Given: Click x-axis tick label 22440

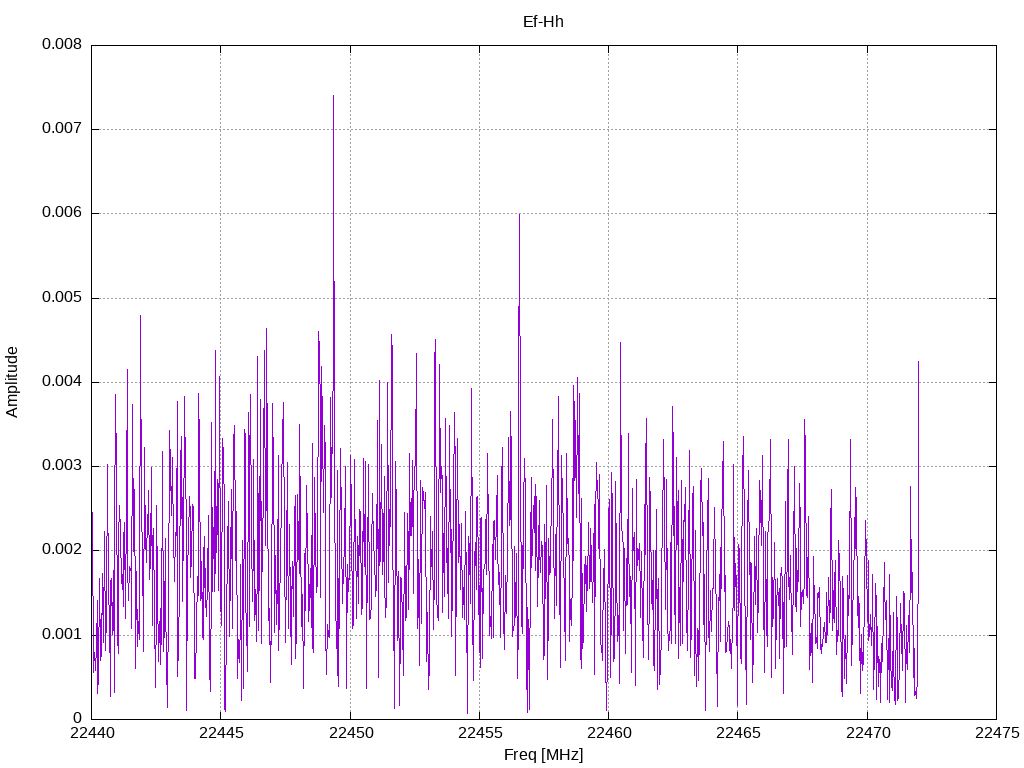Looking at the screenshot, I should pyautogui.click(x=92, y=733).
